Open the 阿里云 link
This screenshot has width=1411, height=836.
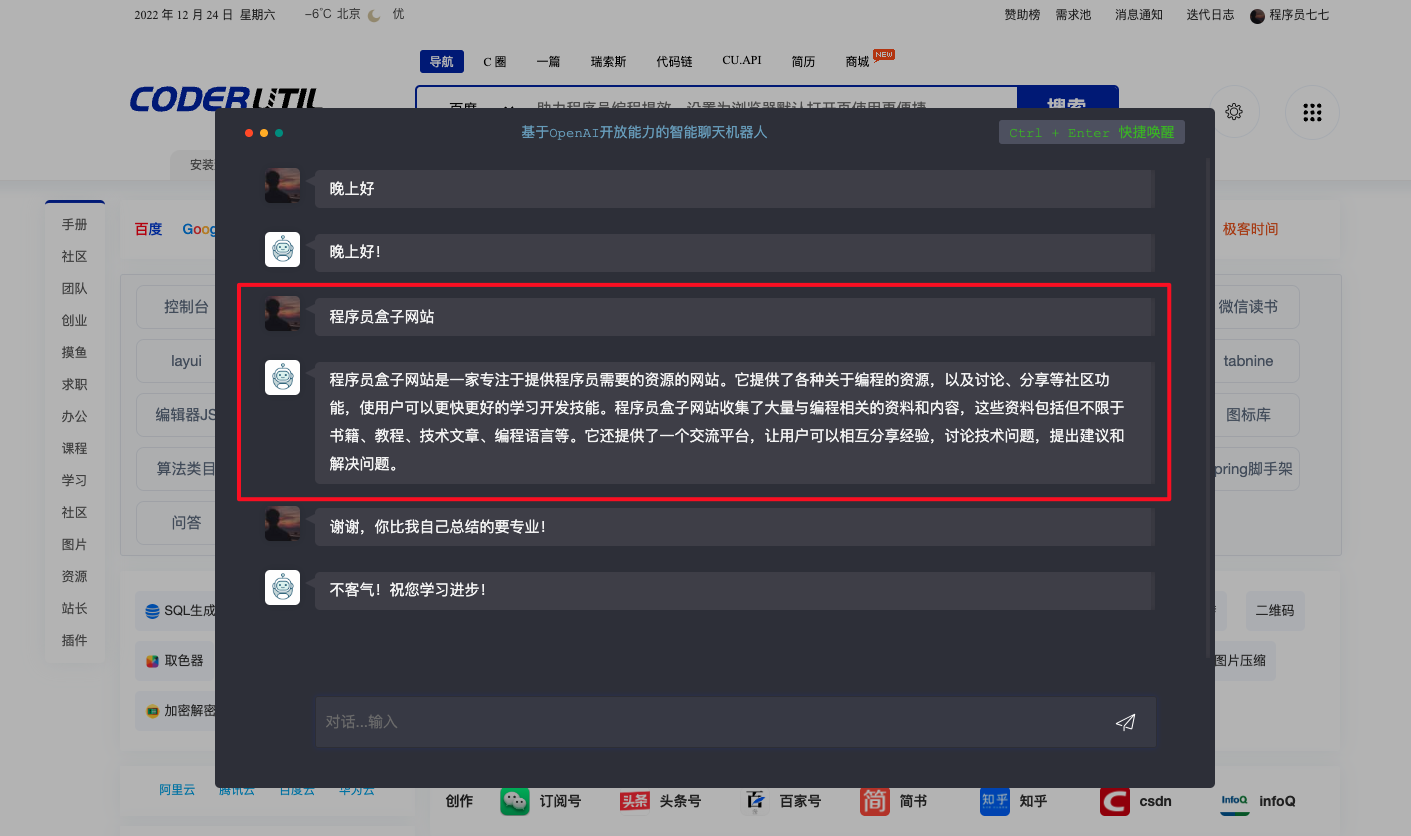tap(177, 790)
